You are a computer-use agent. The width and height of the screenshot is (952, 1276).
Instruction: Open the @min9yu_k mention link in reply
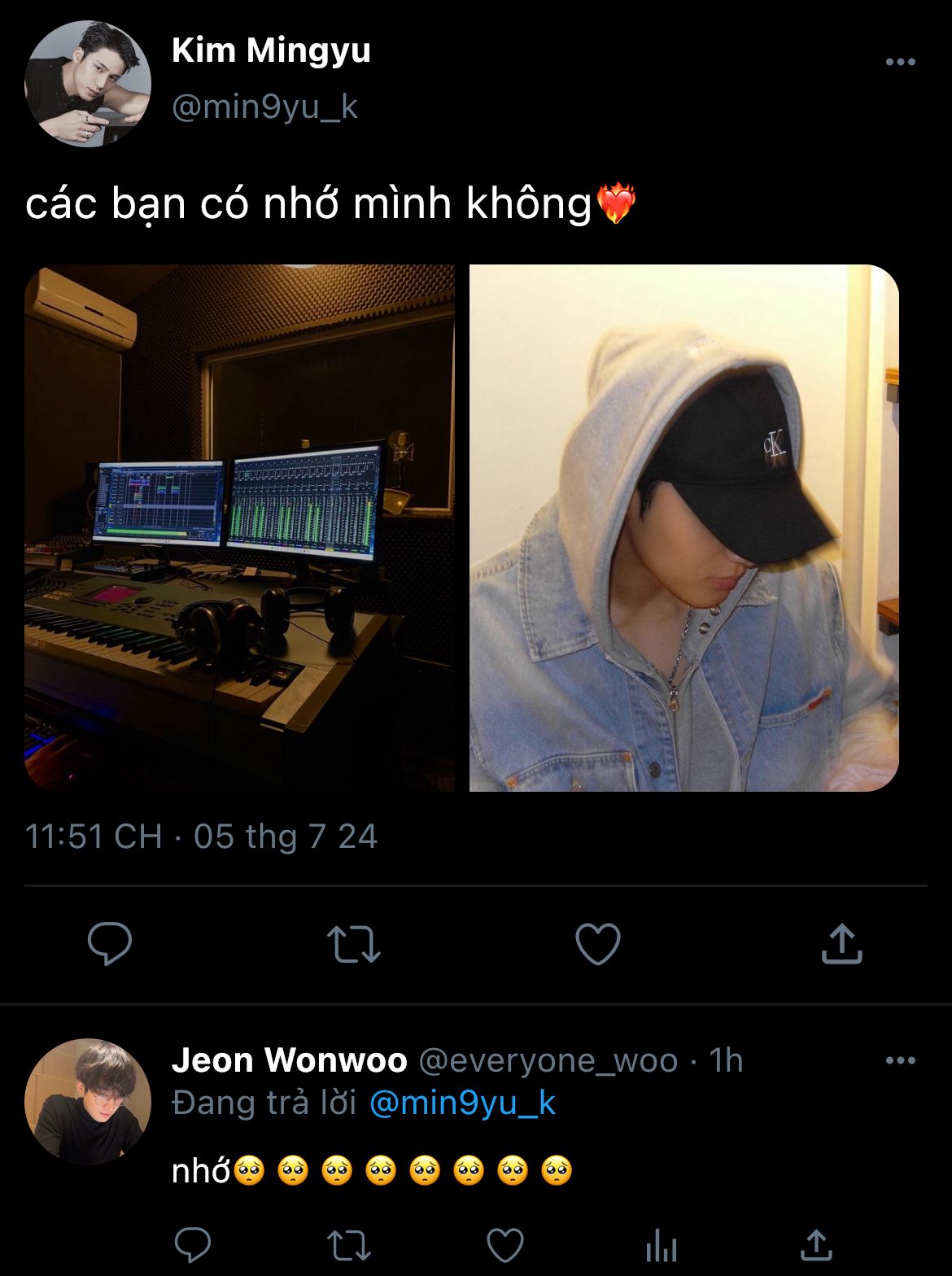point(462,1103)
